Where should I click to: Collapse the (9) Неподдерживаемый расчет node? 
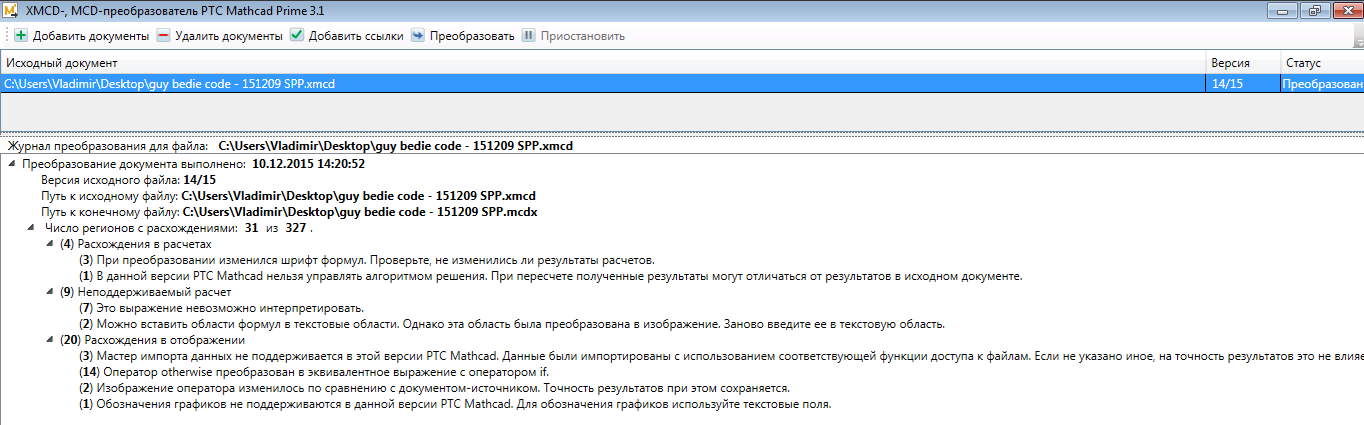50,292
